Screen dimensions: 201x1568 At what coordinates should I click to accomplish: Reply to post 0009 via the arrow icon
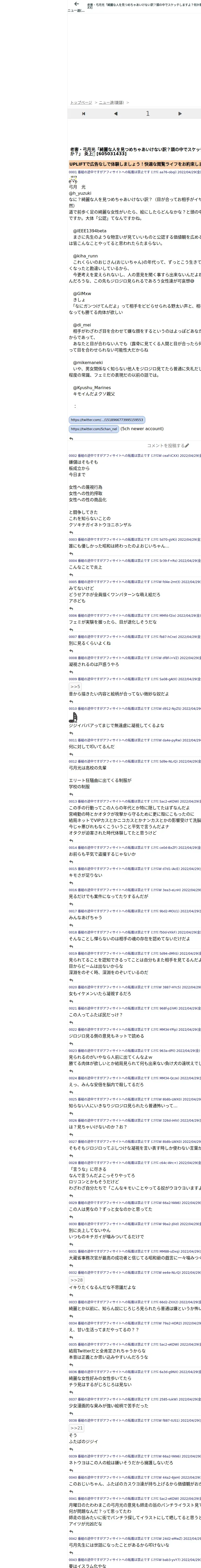[x=71, y=702]
